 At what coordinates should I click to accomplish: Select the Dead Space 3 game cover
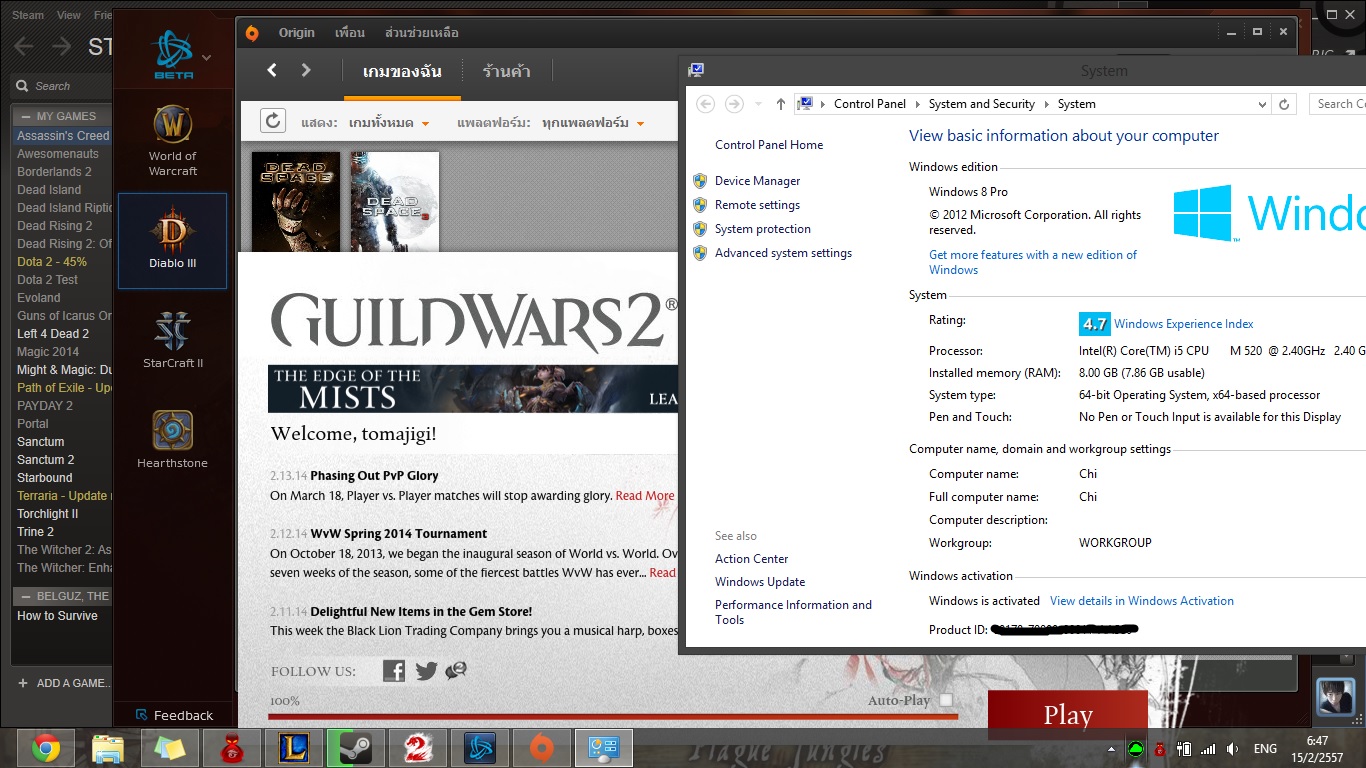(394, 202)
